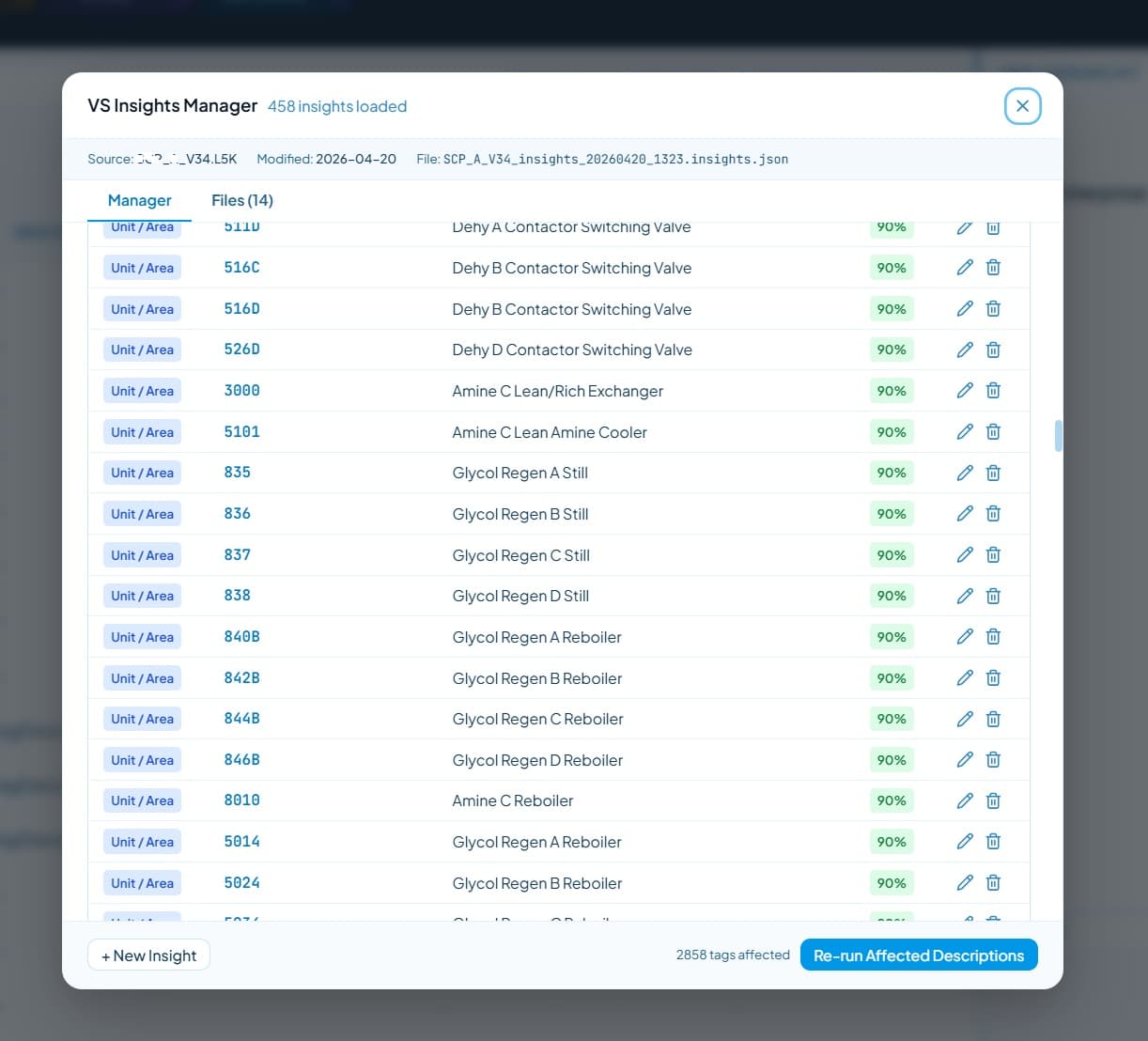Image resolution: width=1148 pixels, height=1041 pixels.
Task: Select tag code 5101
Action: point(241,432)
